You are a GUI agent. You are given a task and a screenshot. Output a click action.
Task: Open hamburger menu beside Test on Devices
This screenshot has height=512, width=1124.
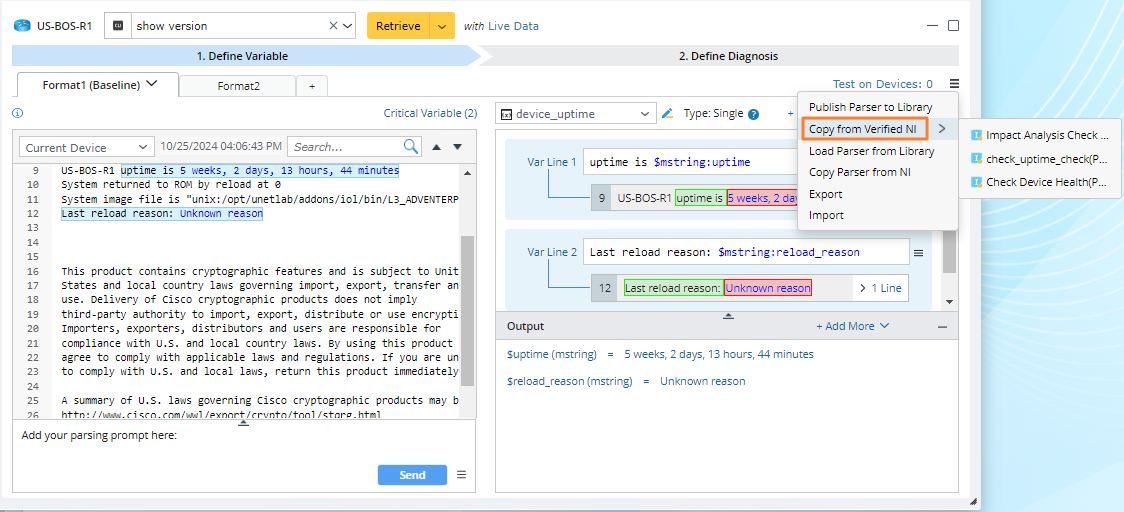click(x=954, y=85)
